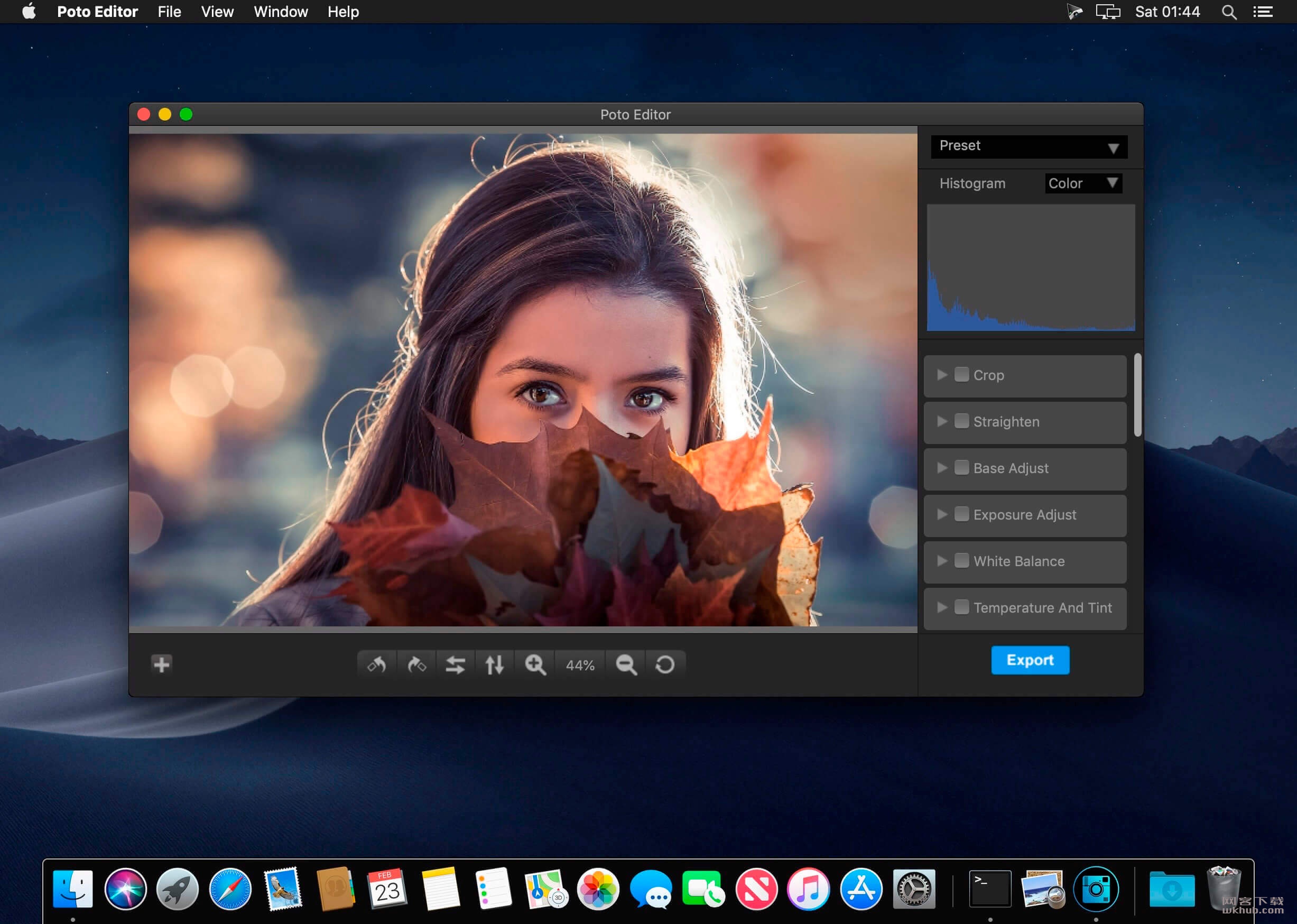The image size is (1297, 924).
Task: Open Messages from the Dock
Action: click(651, 889)
